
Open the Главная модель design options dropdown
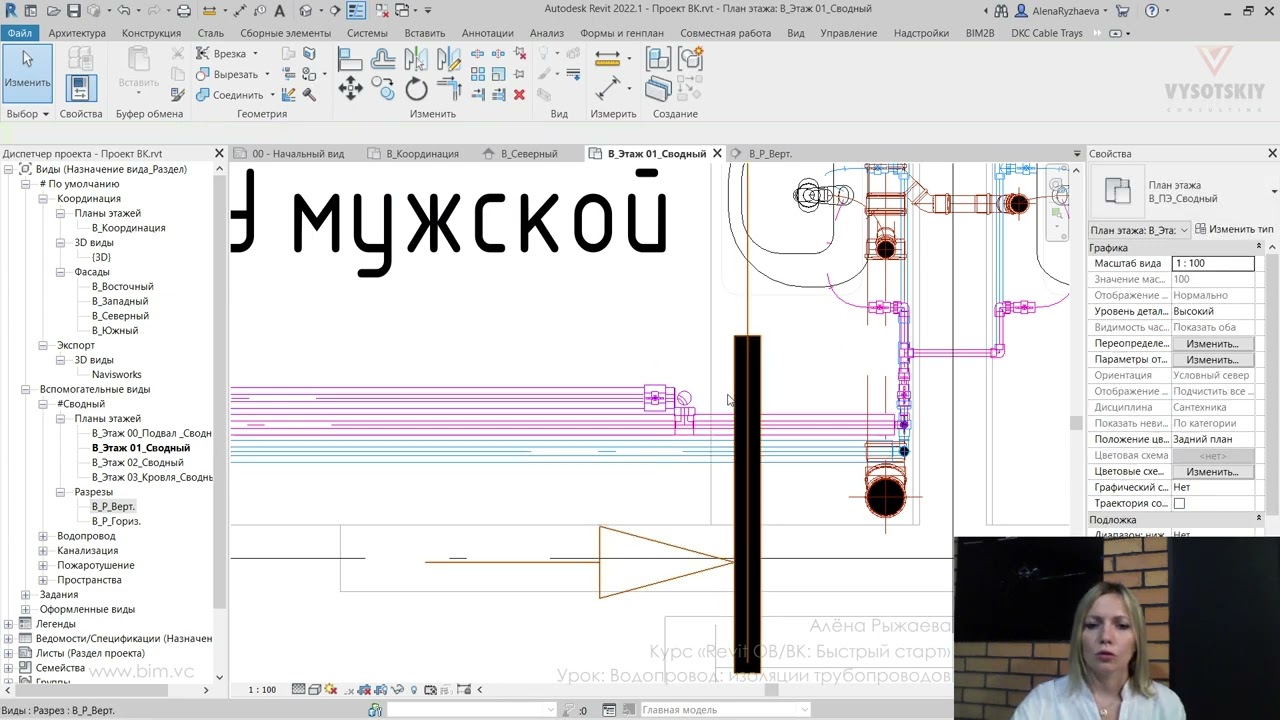point(725,710)
